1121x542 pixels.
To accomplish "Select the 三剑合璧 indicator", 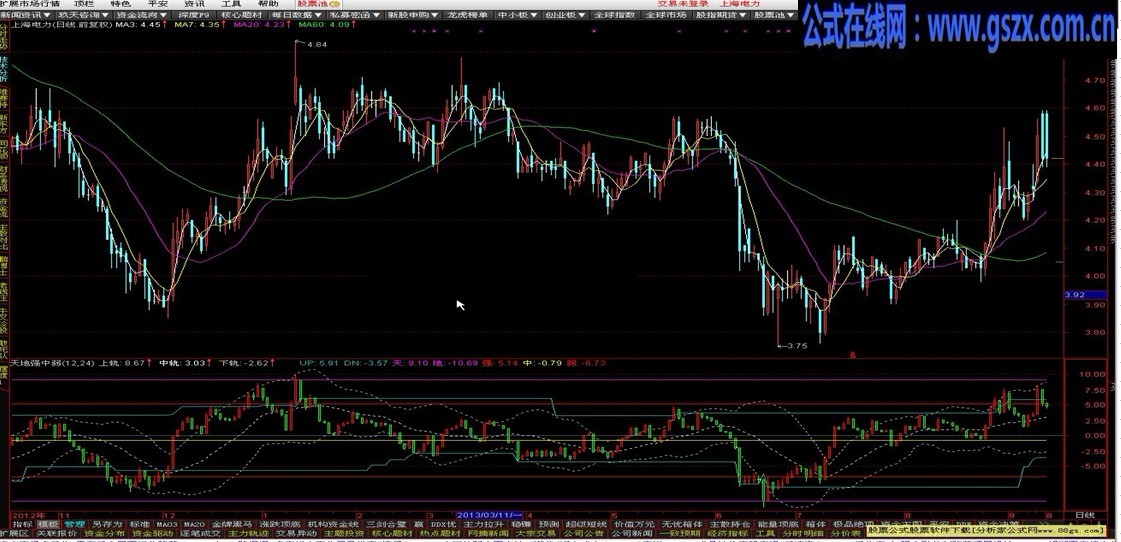I will tap(386, 524).
